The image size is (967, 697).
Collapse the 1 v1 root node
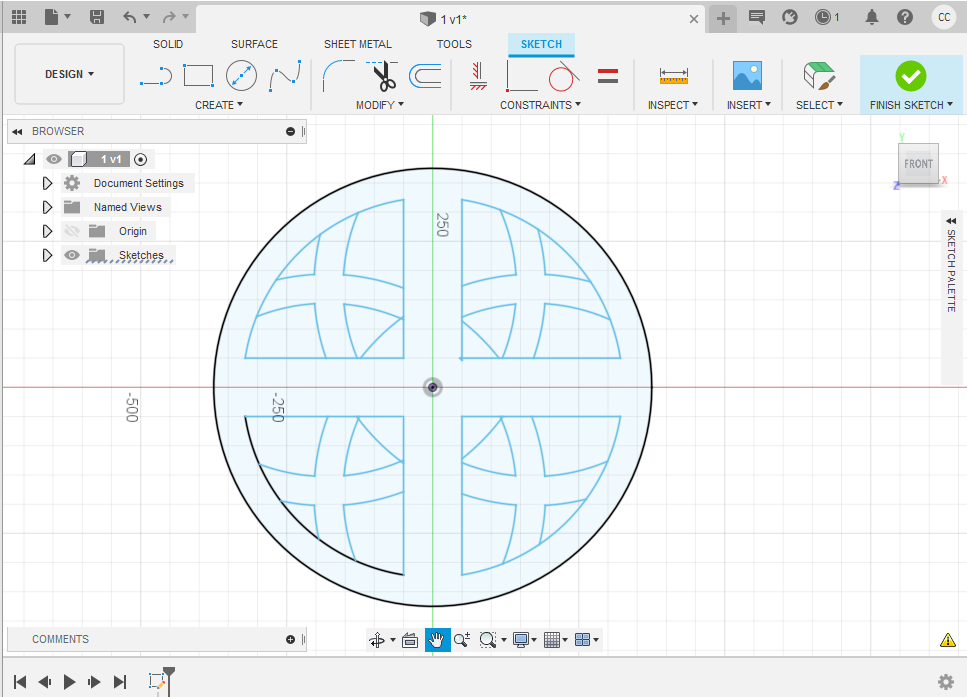coord(30,160)
